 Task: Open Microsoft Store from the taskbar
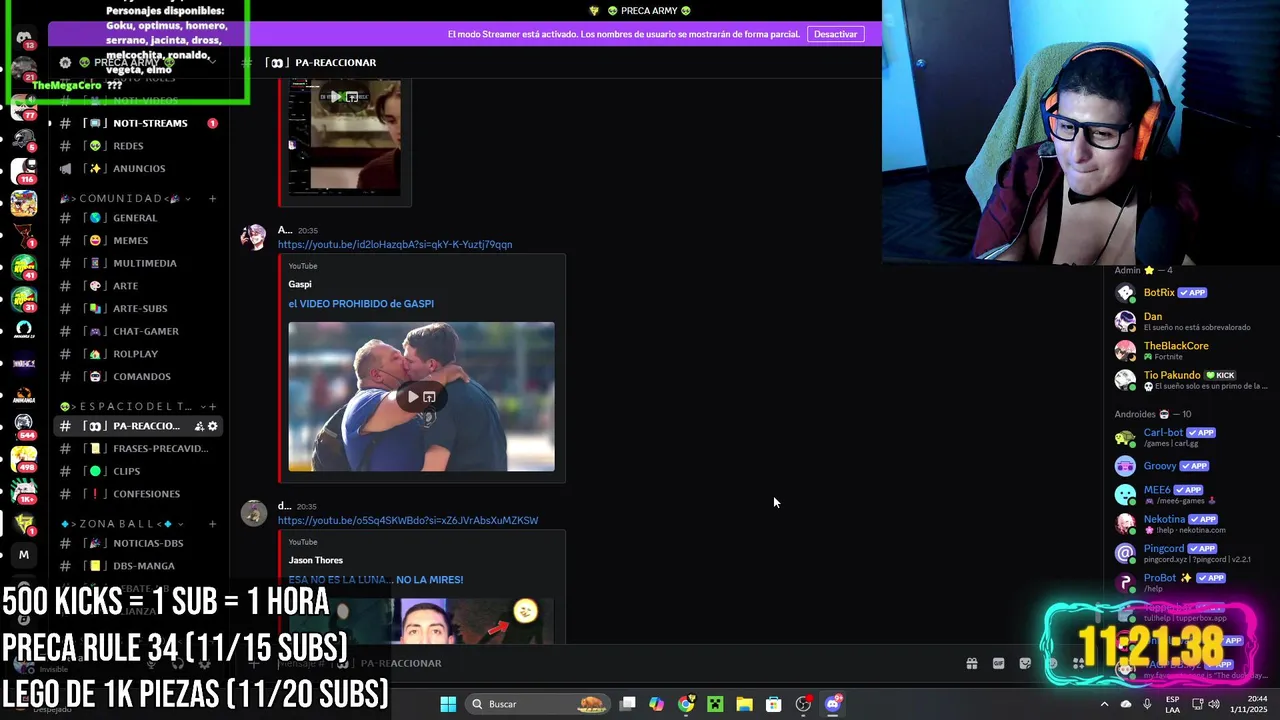pos(773,704)
